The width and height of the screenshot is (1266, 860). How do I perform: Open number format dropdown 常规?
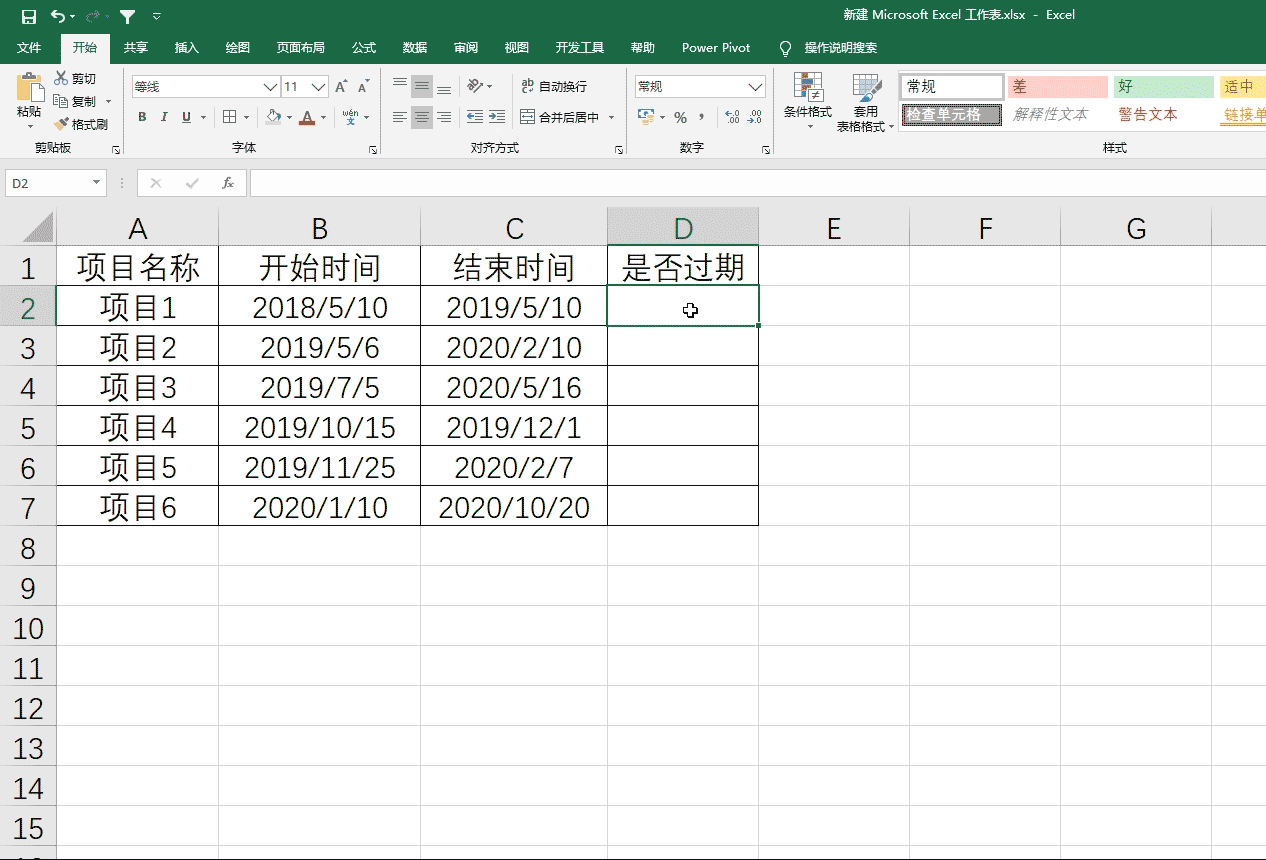click(756, 87)
